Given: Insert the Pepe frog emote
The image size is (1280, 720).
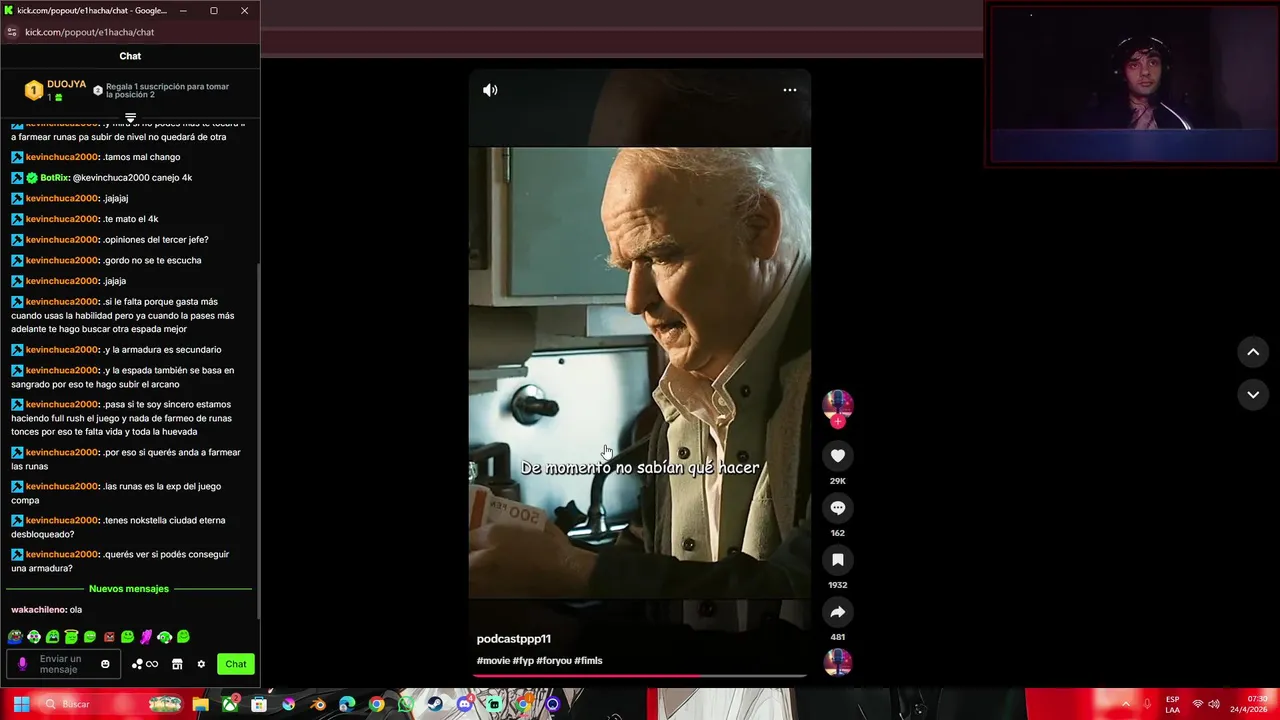Looking at the screenshot, I should [x=15, y=637].
